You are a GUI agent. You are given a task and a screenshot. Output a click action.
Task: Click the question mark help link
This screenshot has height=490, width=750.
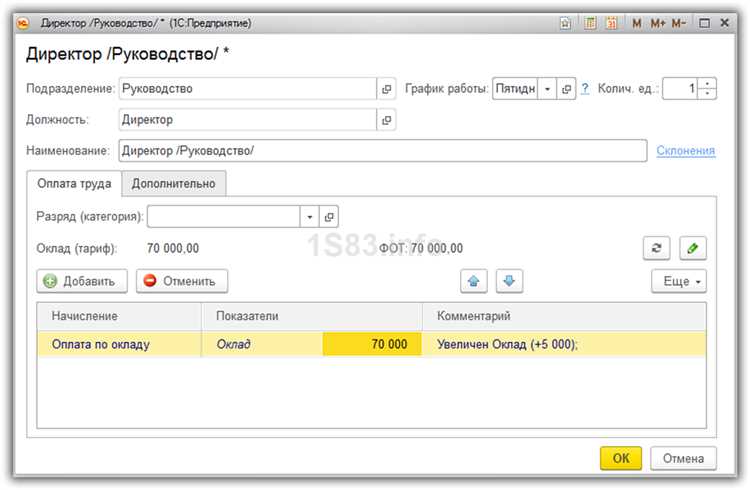click(x=585, y=89)
